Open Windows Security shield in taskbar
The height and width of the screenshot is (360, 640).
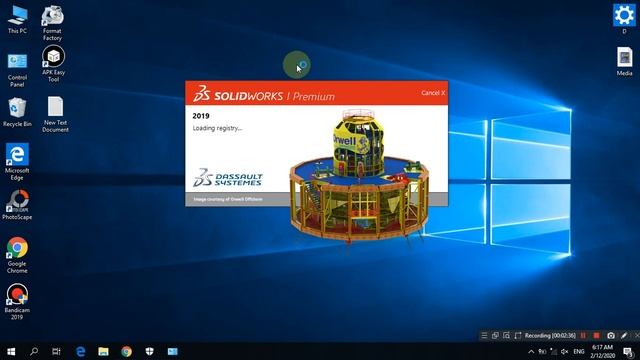[x=149, y=351]
